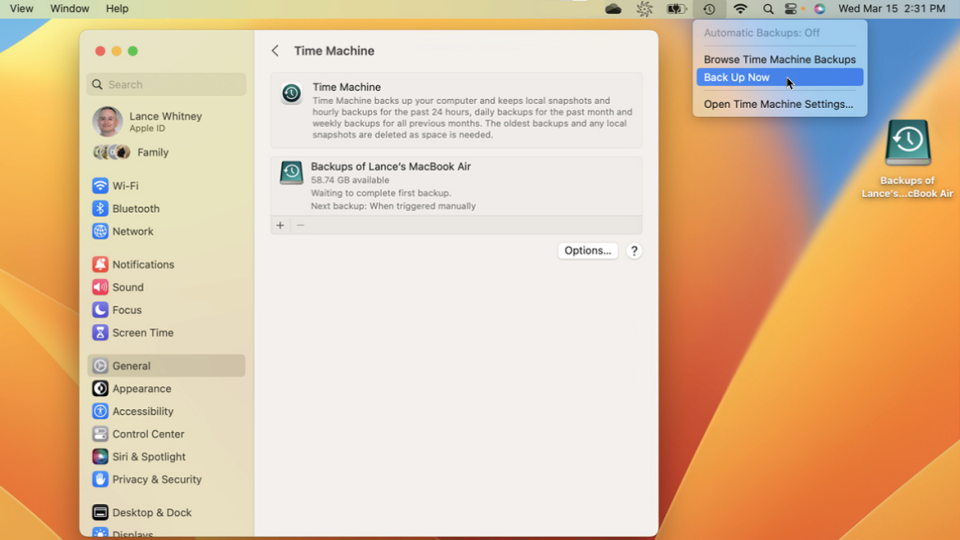
Task: Go back using the chevron arrow
Action: coord(275,51)
